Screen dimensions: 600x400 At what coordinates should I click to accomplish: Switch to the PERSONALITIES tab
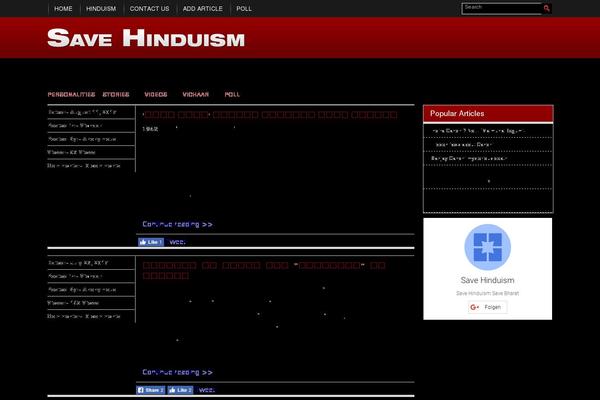click(x=71, y=95)
